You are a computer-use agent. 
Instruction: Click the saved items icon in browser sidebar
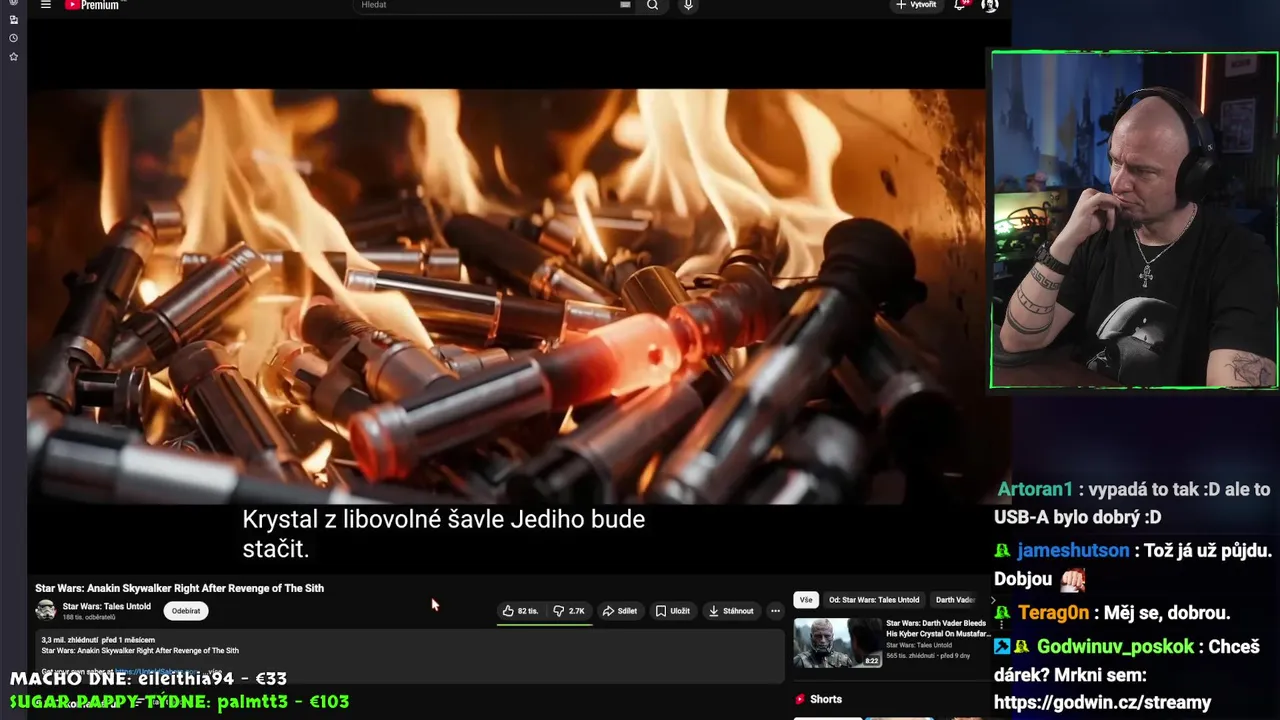pyautogui.click(x=13, y=20)
